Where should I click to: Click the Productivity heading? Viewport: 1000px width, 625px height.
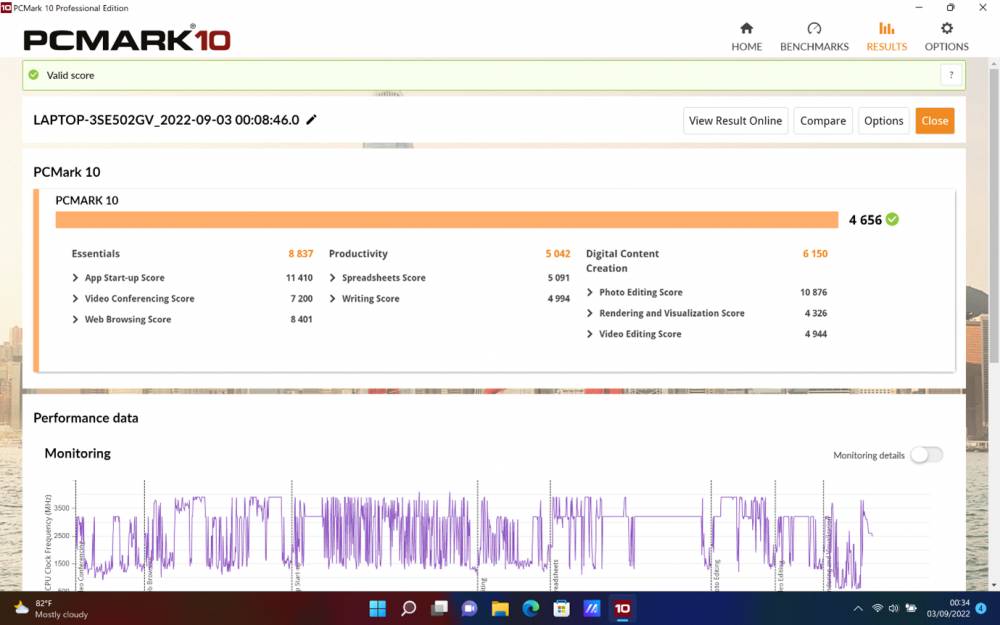pyautogui.click(x=358, y=254)
